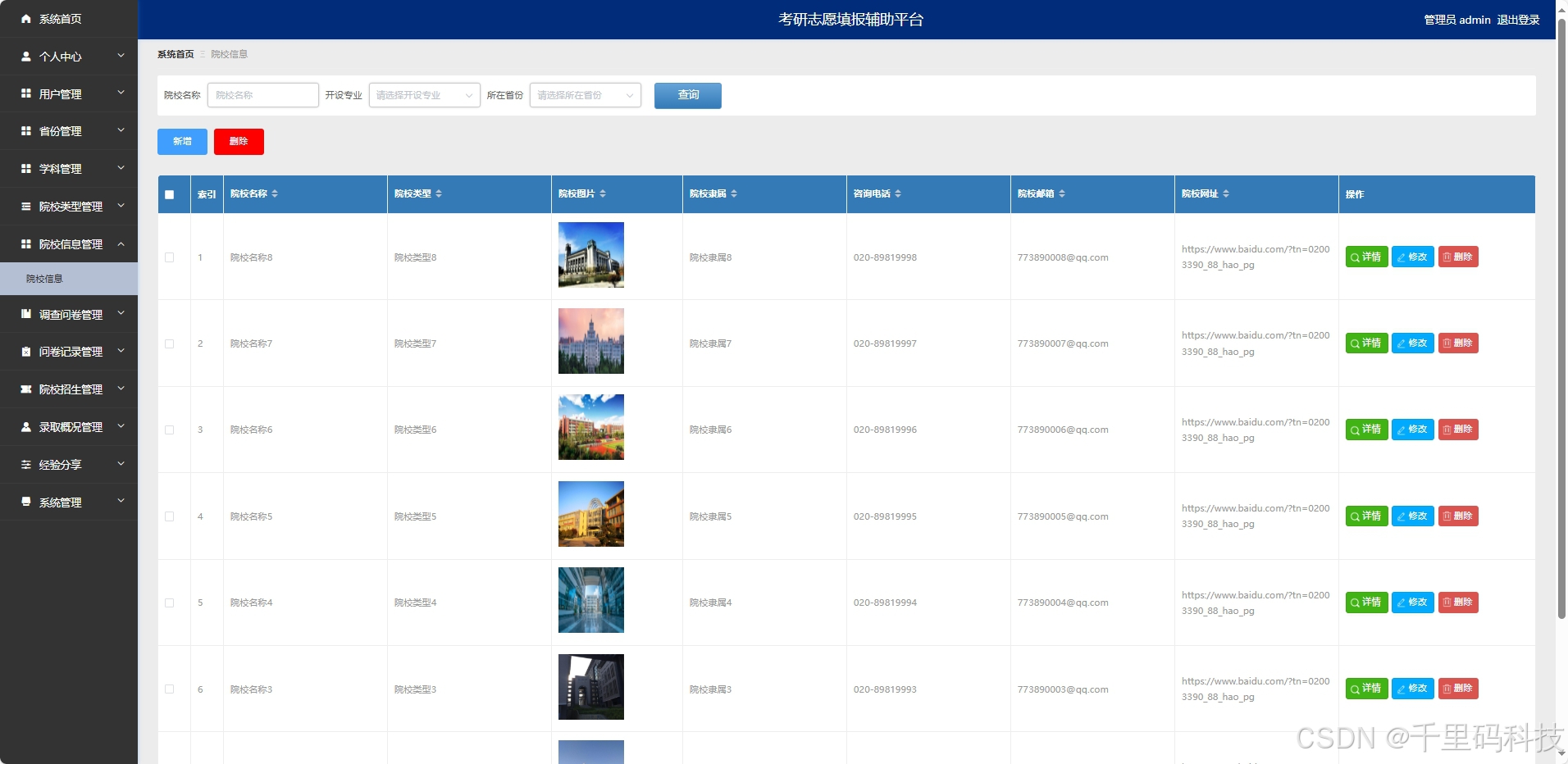Check the row checkbox for 院校名称8
1568x764 pixels.
pos(170,257)
